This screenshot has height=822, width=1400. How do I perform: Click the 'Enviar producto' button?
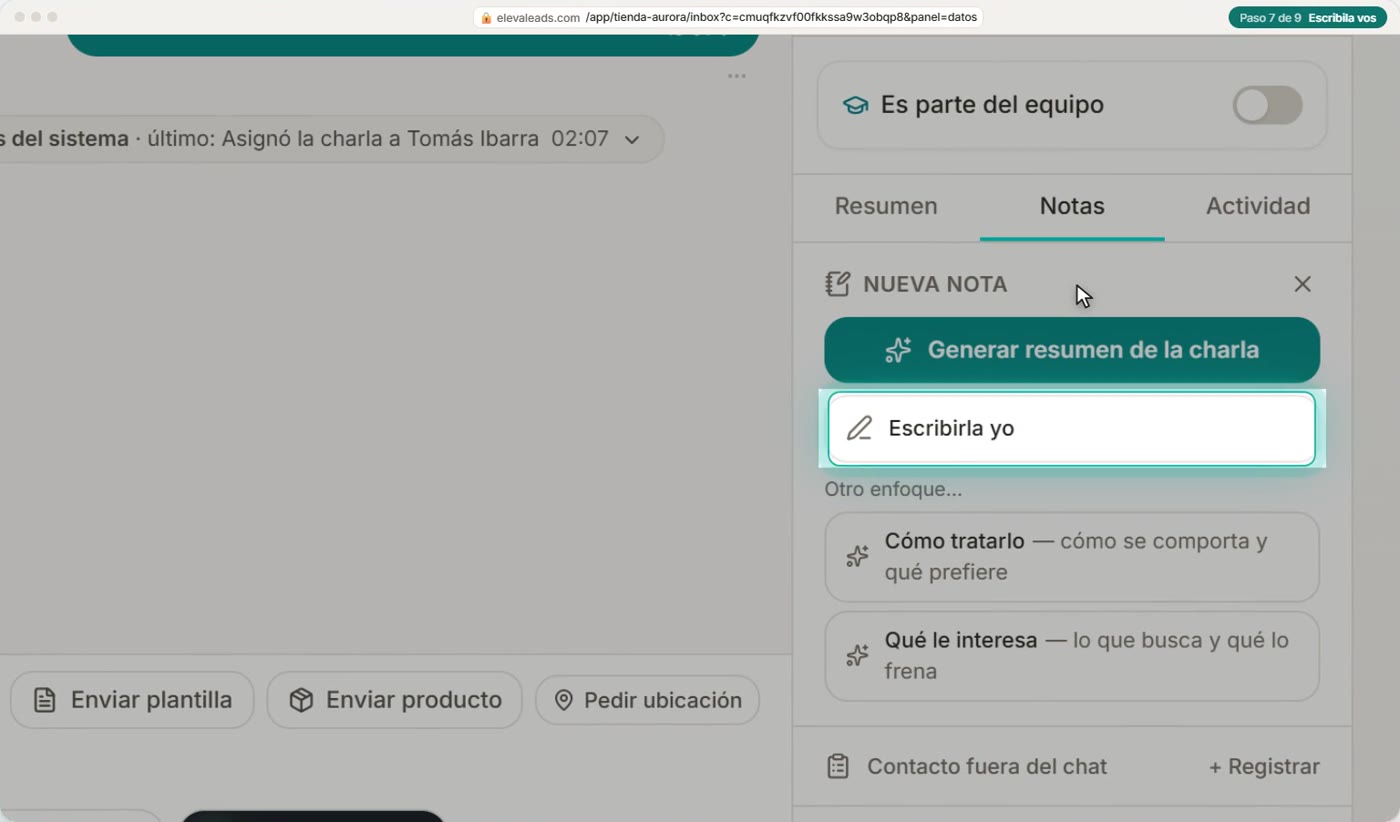coord(395,700)
